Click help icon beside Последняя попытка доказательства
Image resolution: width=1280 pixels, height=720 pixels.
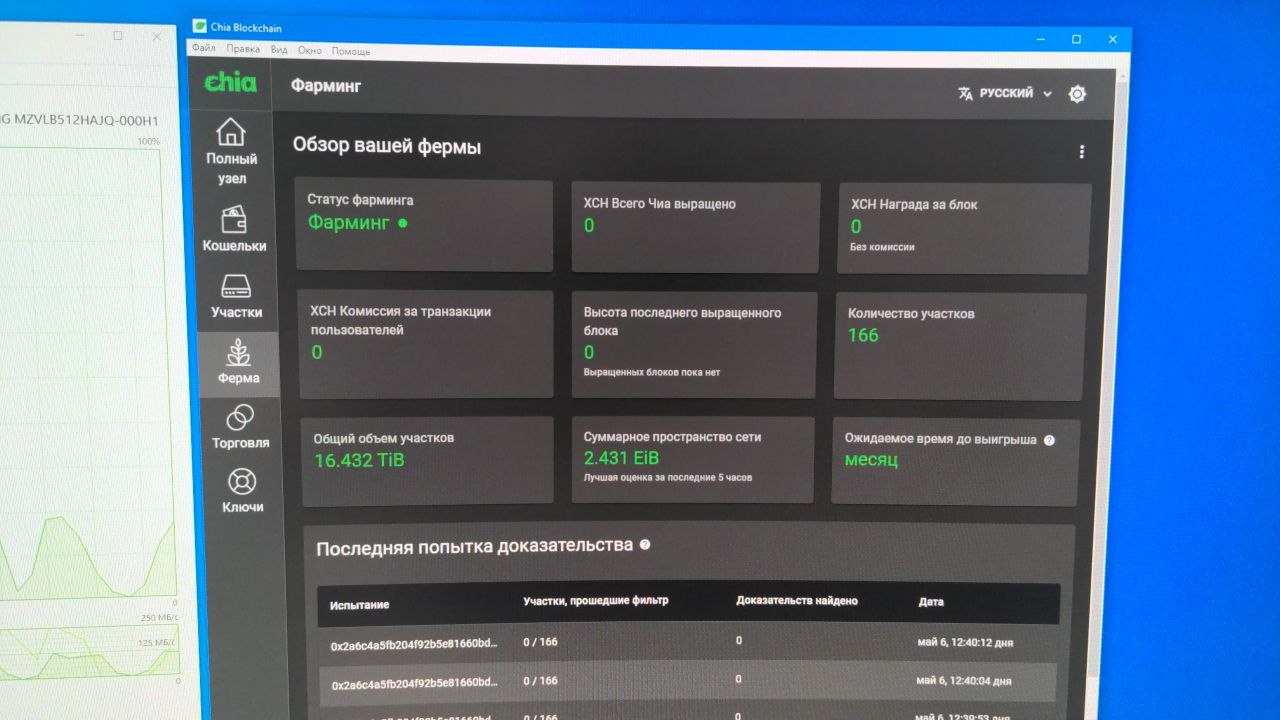pyautogui.click(x=645, y=545)
